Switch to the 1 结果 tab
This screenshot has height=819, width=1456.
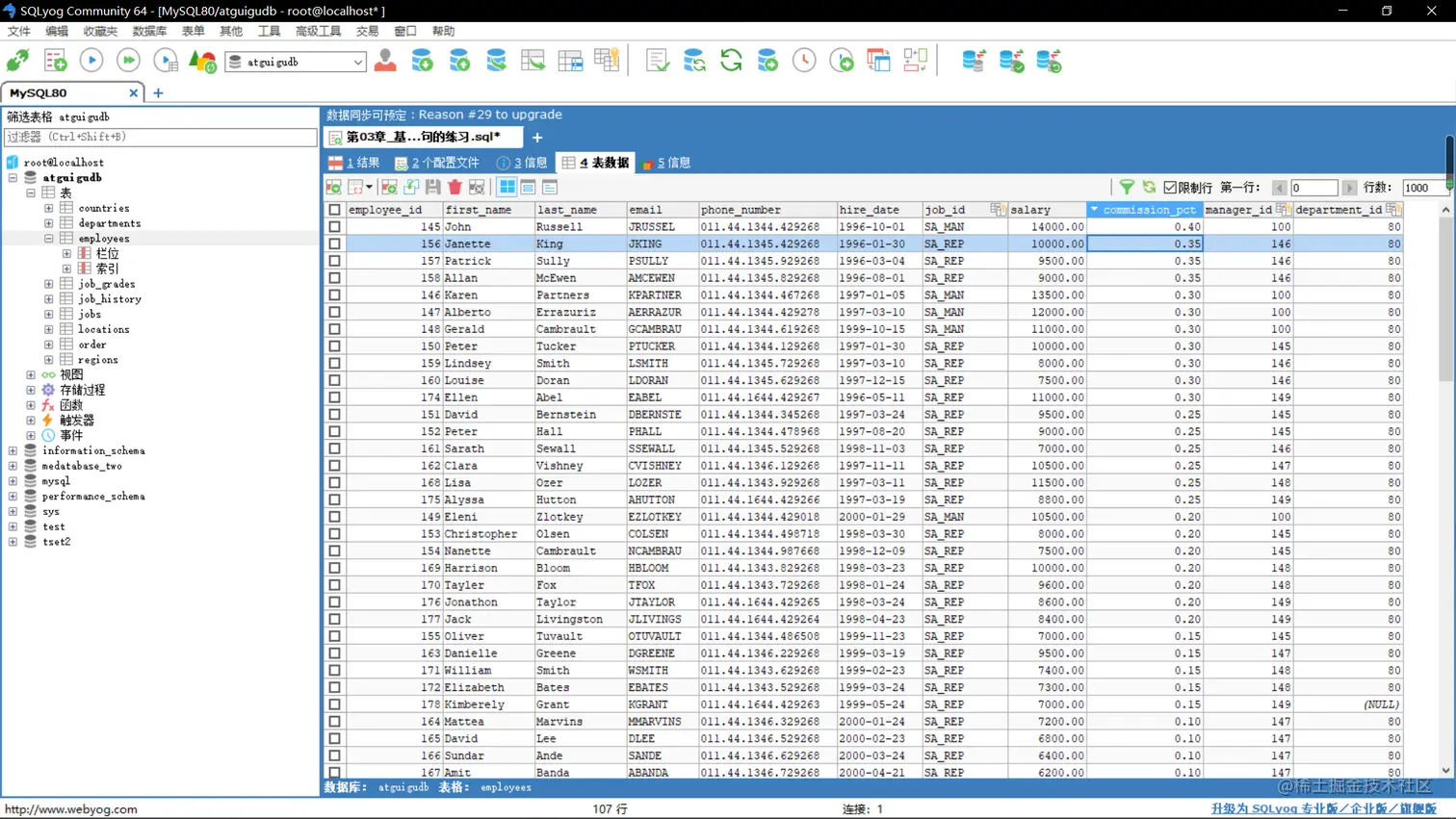point(354,164)
